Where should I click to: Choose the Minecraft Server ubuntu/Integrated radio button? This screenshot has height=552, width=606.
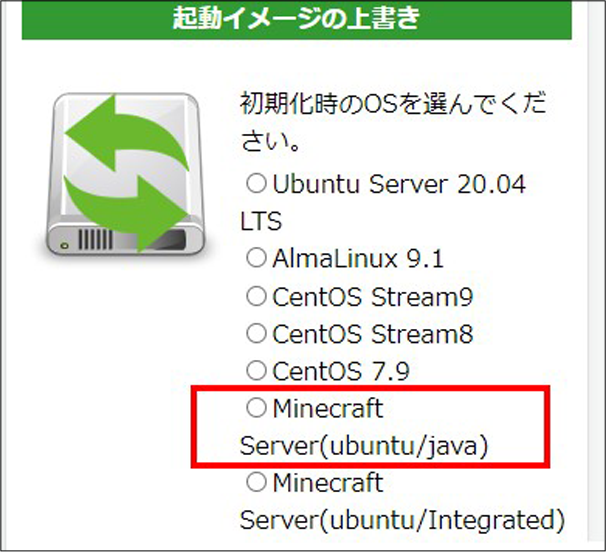257,483
